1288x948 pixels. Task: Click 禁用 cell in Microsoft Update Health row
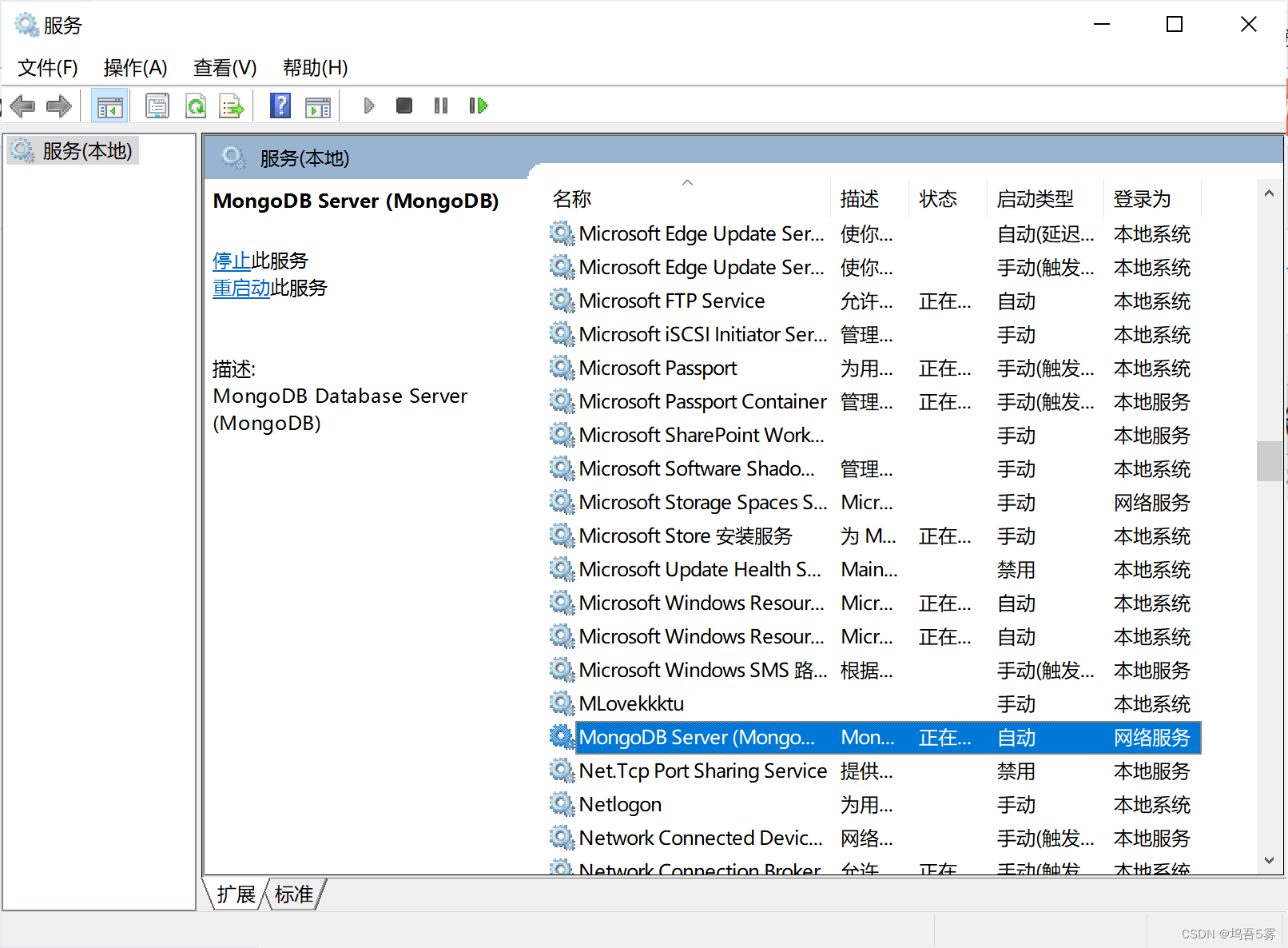coord(1016,570)
